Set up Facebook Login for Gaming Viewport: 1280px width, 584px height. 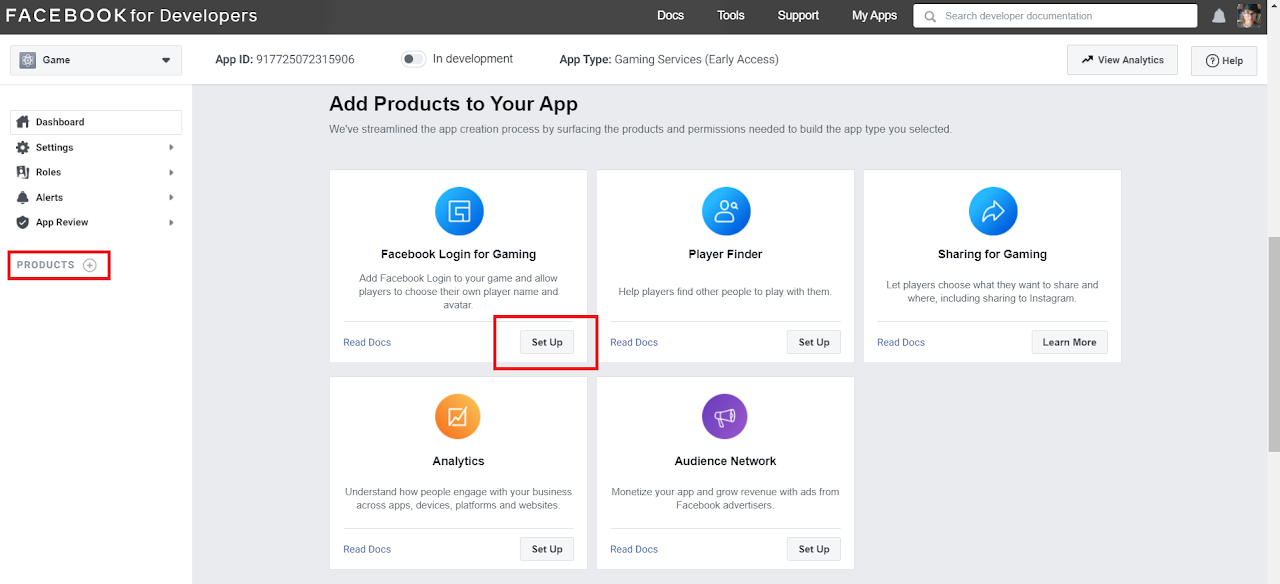pyautogui.click(x=547, y=342)
